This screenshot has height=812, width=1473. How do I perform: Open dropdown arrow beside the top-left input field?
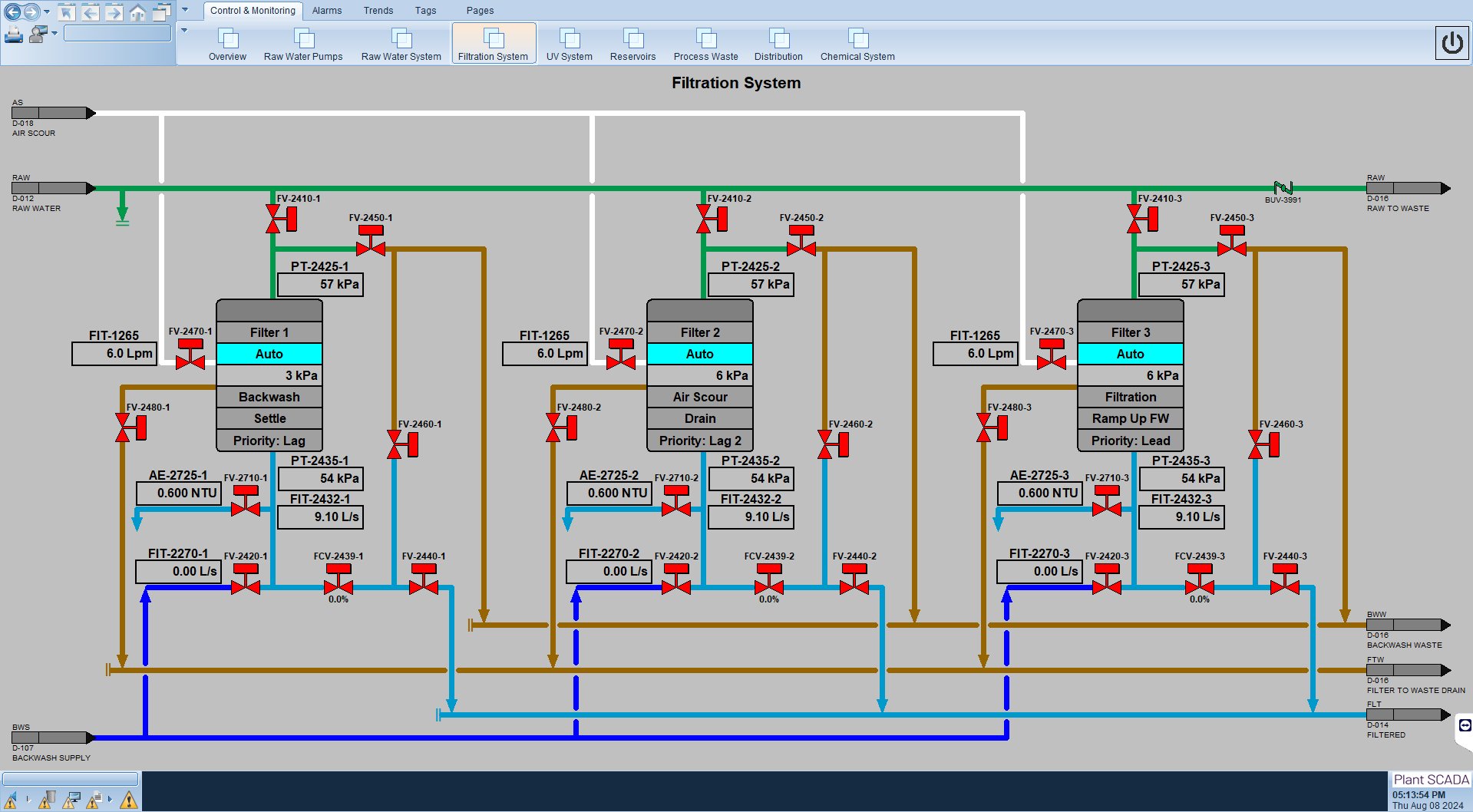(184, 31)
